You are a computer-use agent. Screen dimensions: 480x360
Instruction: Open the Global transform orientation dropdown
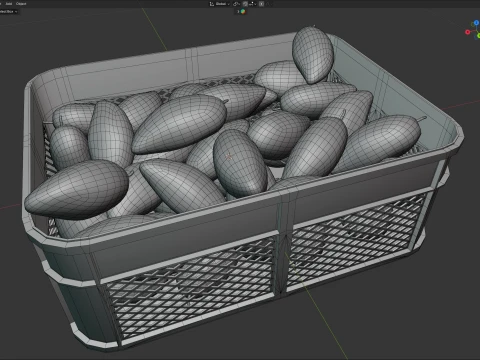[220, 4]
